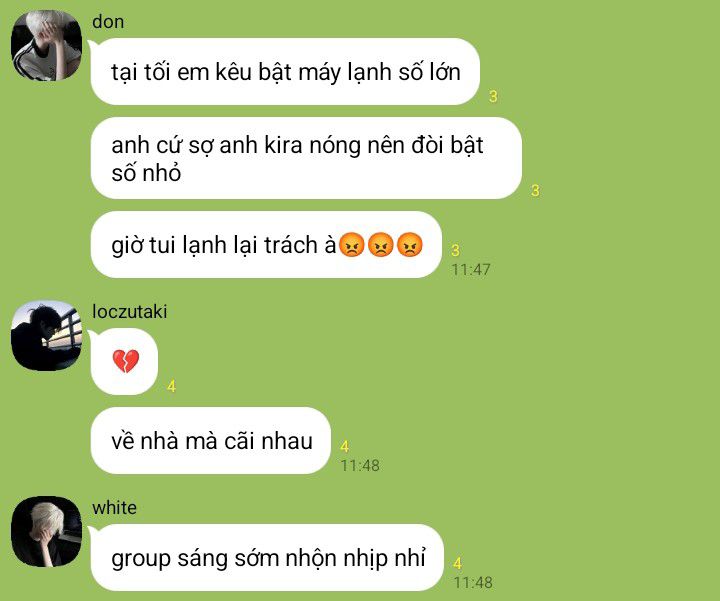Open white's profile avatar
The image size is (720, 601).
coord(46,531)
